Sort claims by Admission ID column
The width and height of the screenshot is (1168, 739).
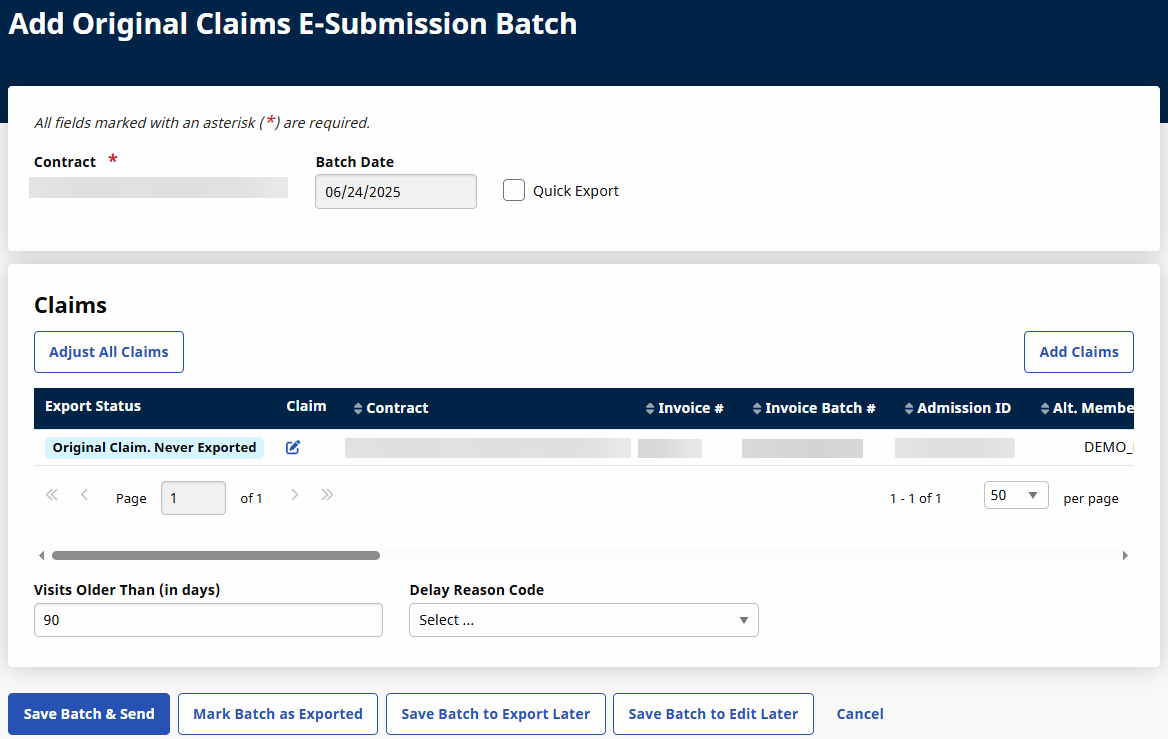[x=963, y=408]
